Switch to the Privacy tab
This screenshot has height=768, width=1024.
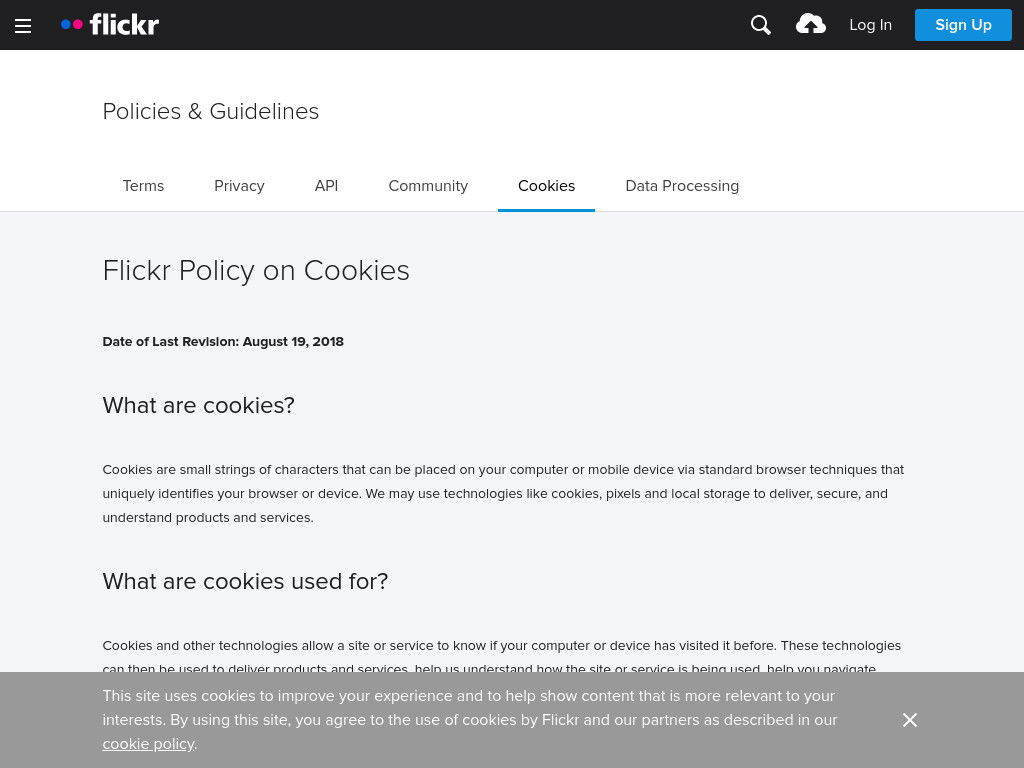pos(239,186)
